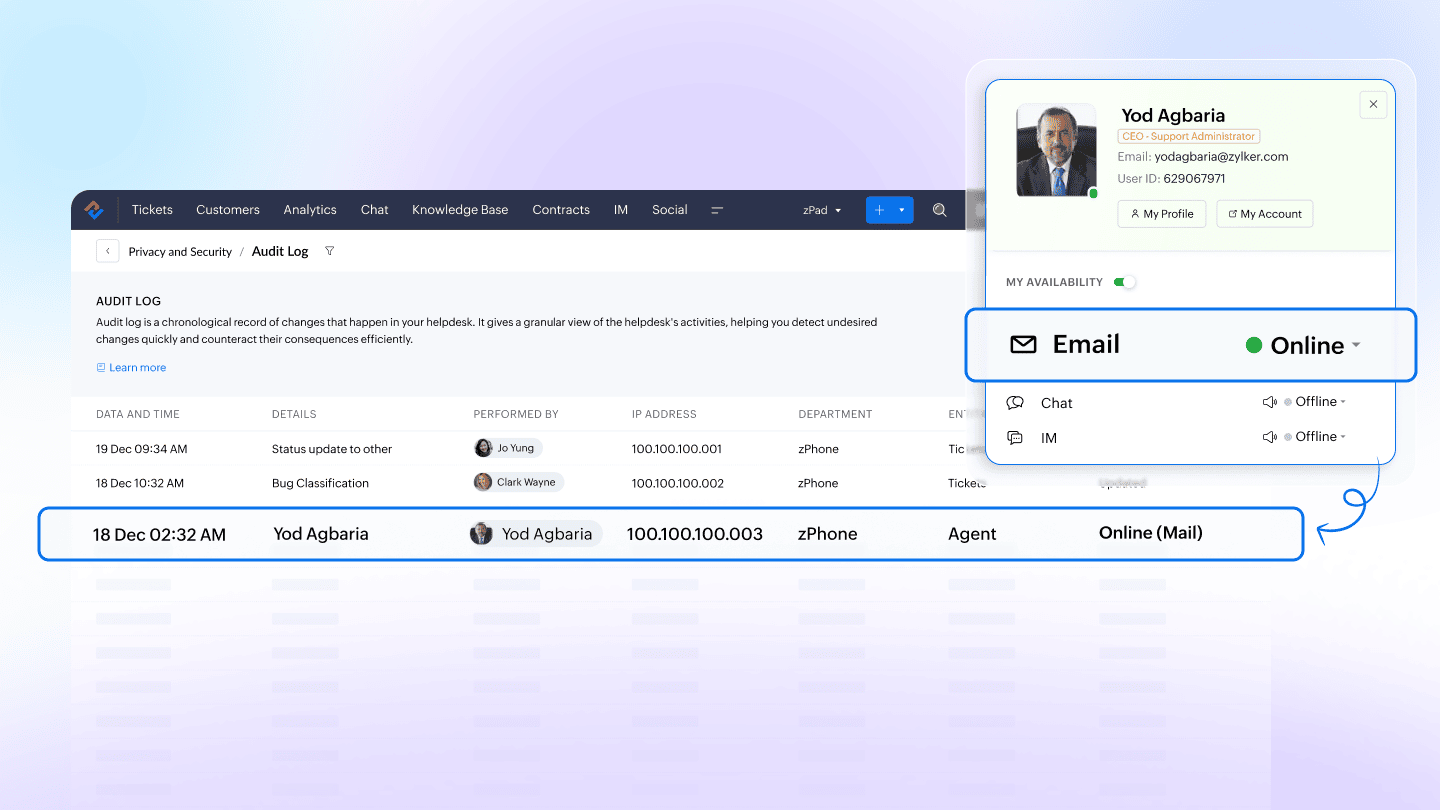Mute the Chat sound speaker icon
The image size is (1440, 810).
tap(1269, 402)
